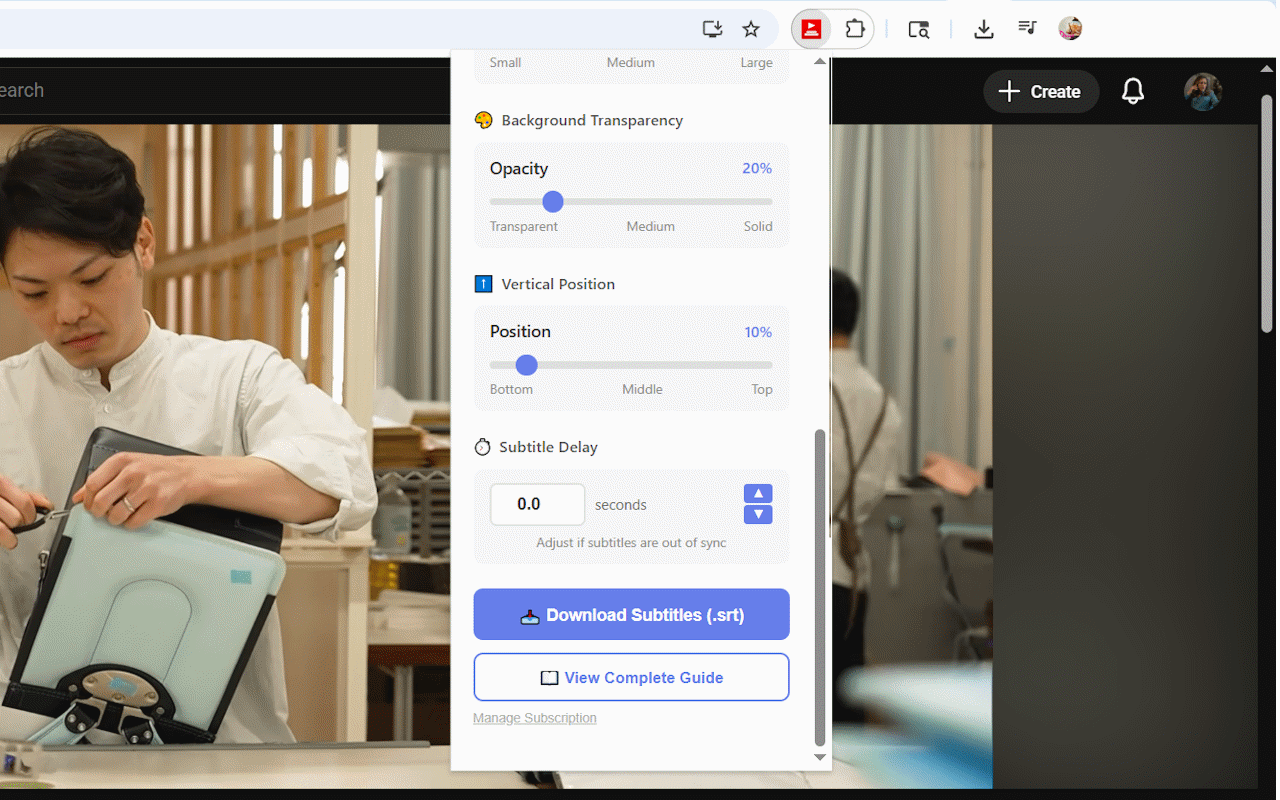Image resolution: width=1280 pixels, height=800 pixels.
Task: Open Chrome downloads icon
Action: point(983,29)
